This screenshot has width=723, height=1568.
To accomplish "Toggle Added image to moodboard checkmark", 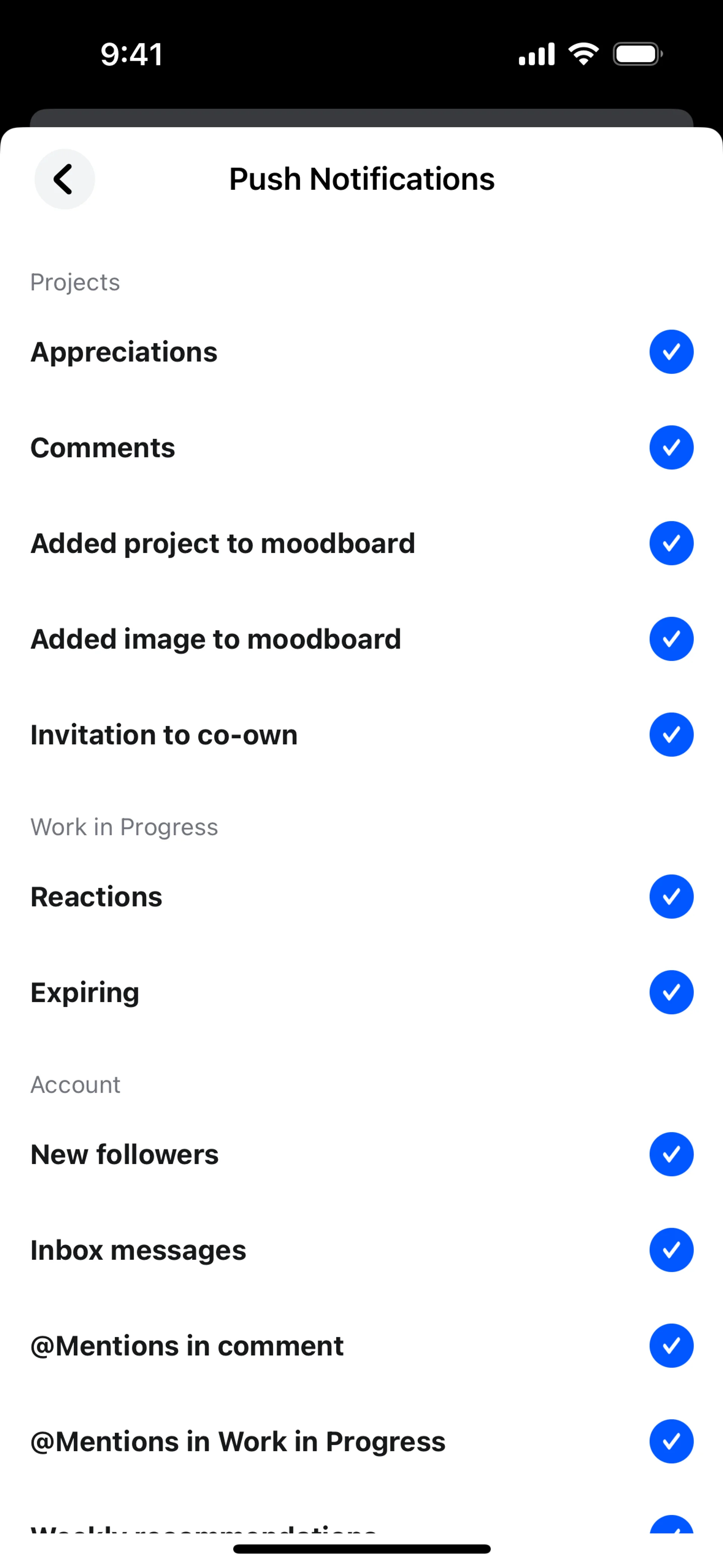I will (671, 639).
